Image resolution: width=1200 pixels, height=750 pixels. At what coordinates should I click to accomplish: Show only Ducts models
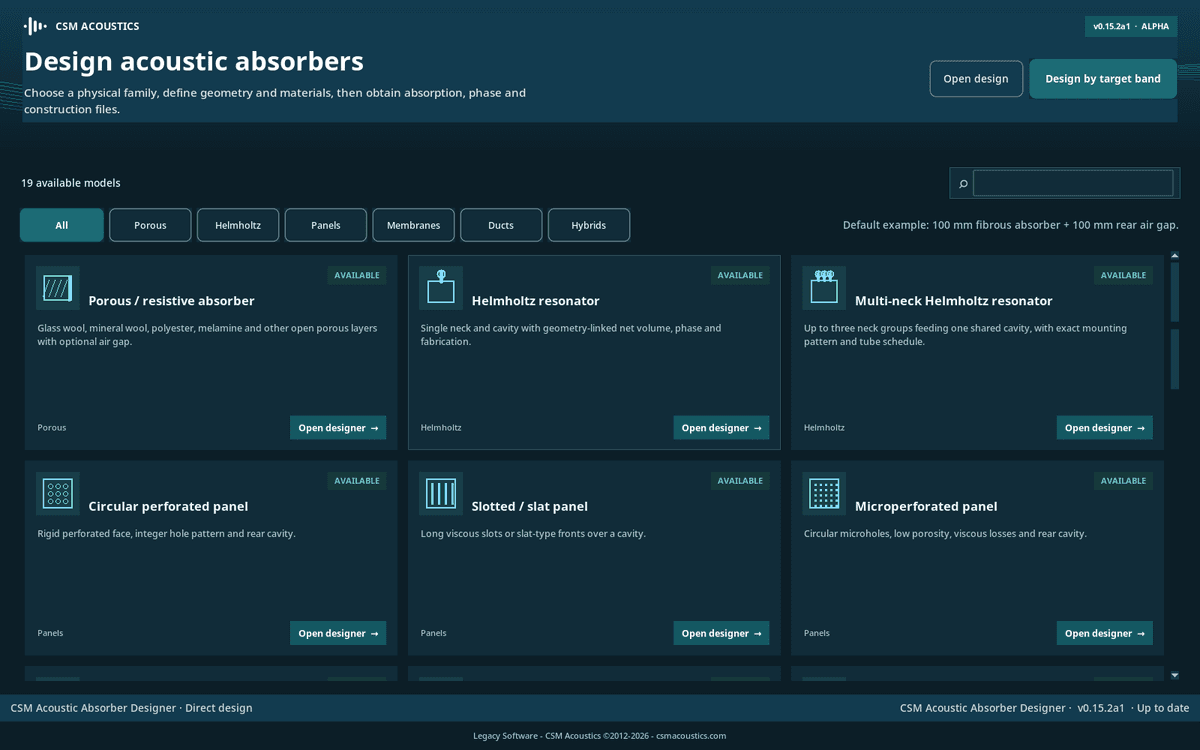point(501,225)
